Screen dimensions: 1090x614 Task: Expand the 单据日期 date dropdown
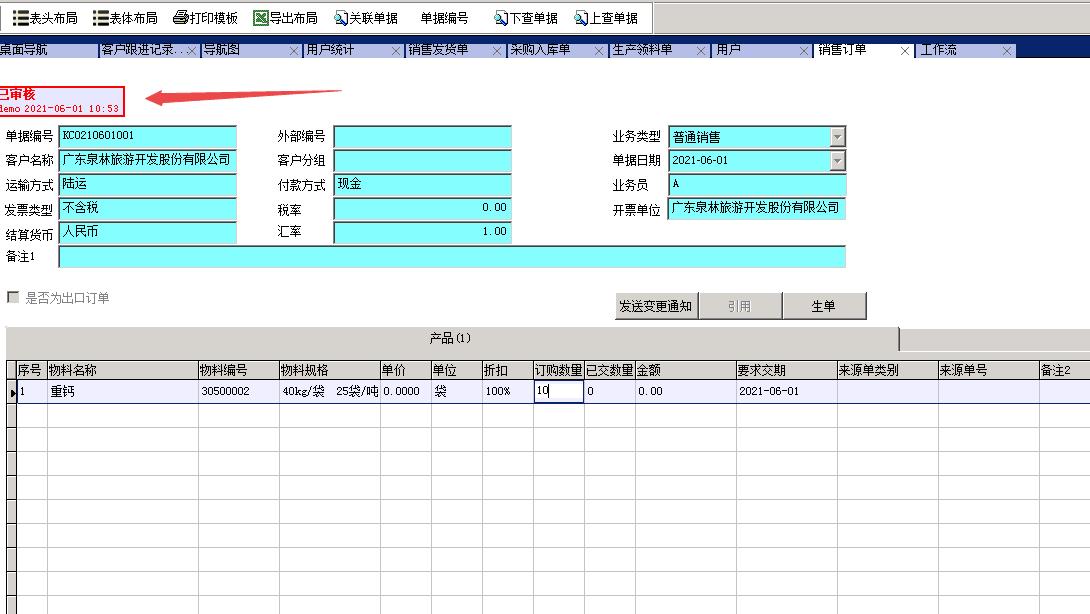[836, 160]
